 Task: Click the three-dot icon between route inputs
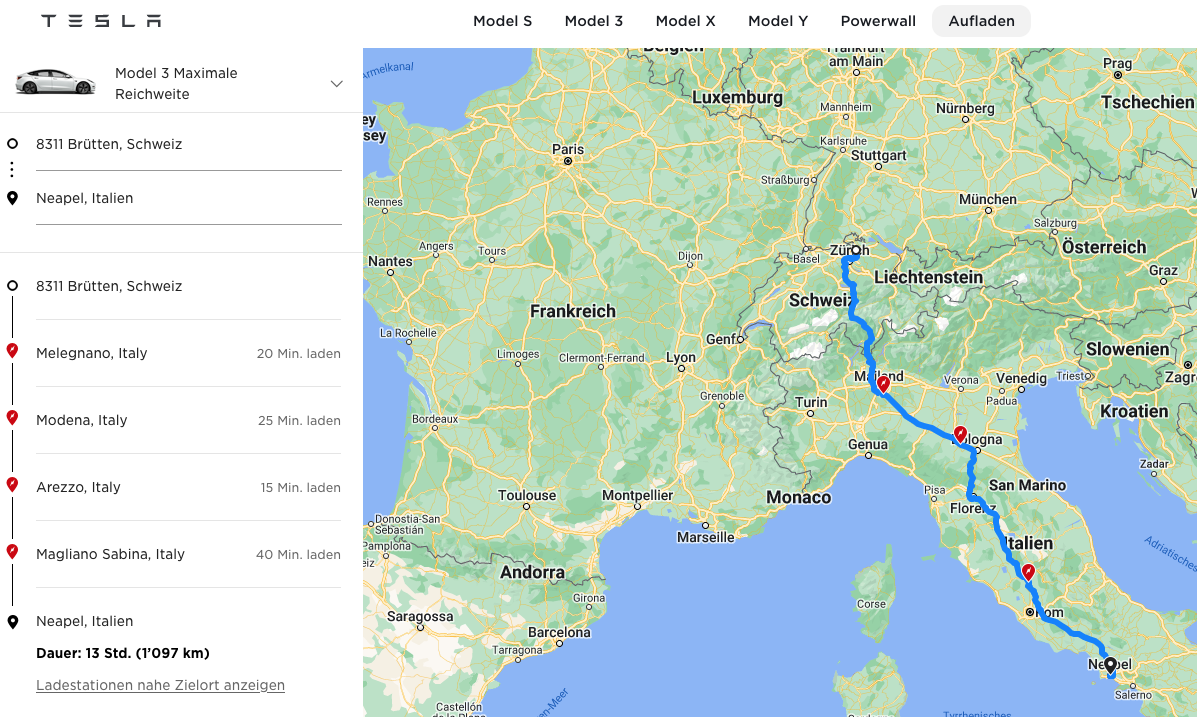[x=12, y=170]
